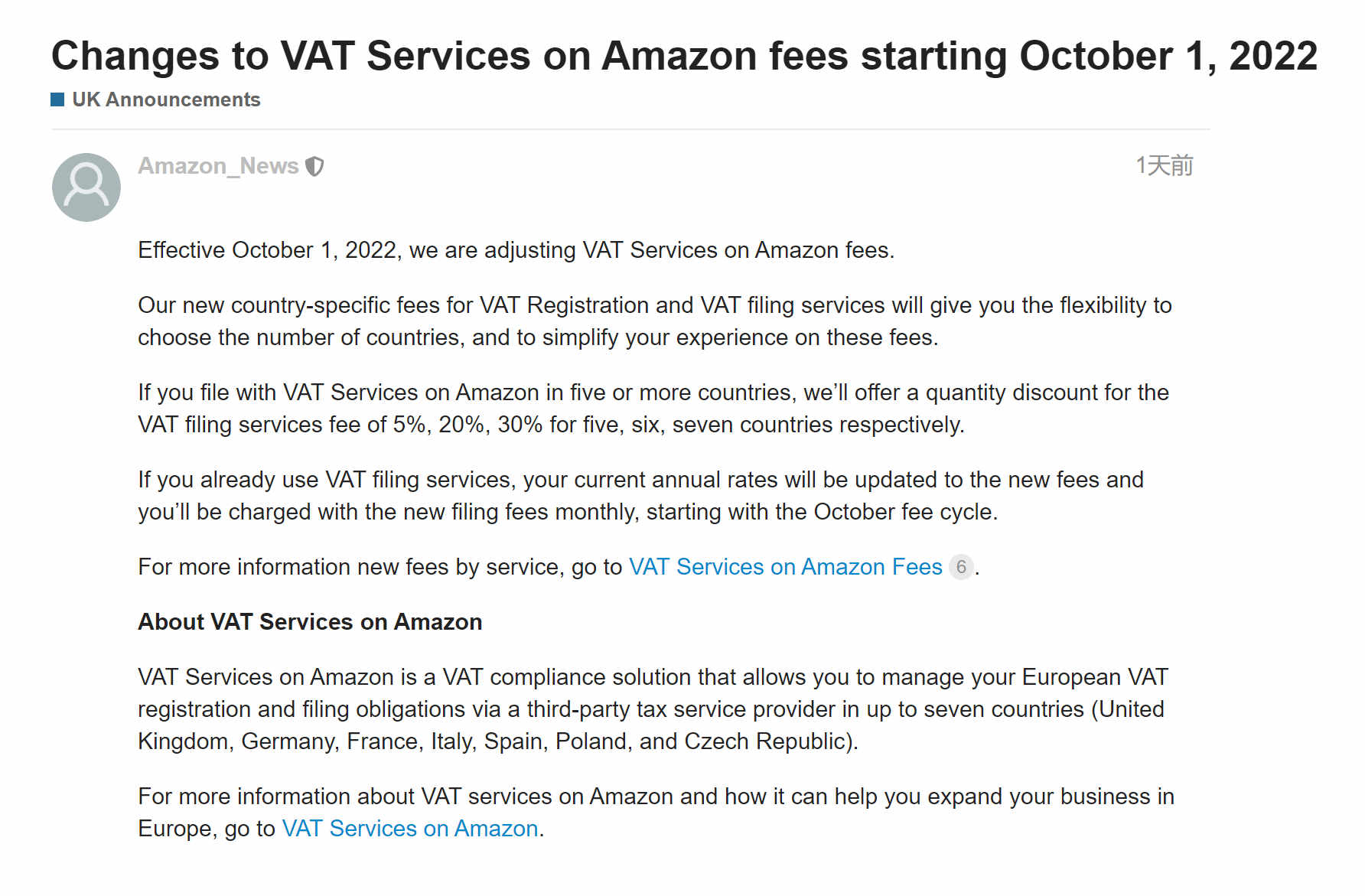The image size is (1365, 896).
Task: Click the sentence about expanding your business
Action: 656,813
